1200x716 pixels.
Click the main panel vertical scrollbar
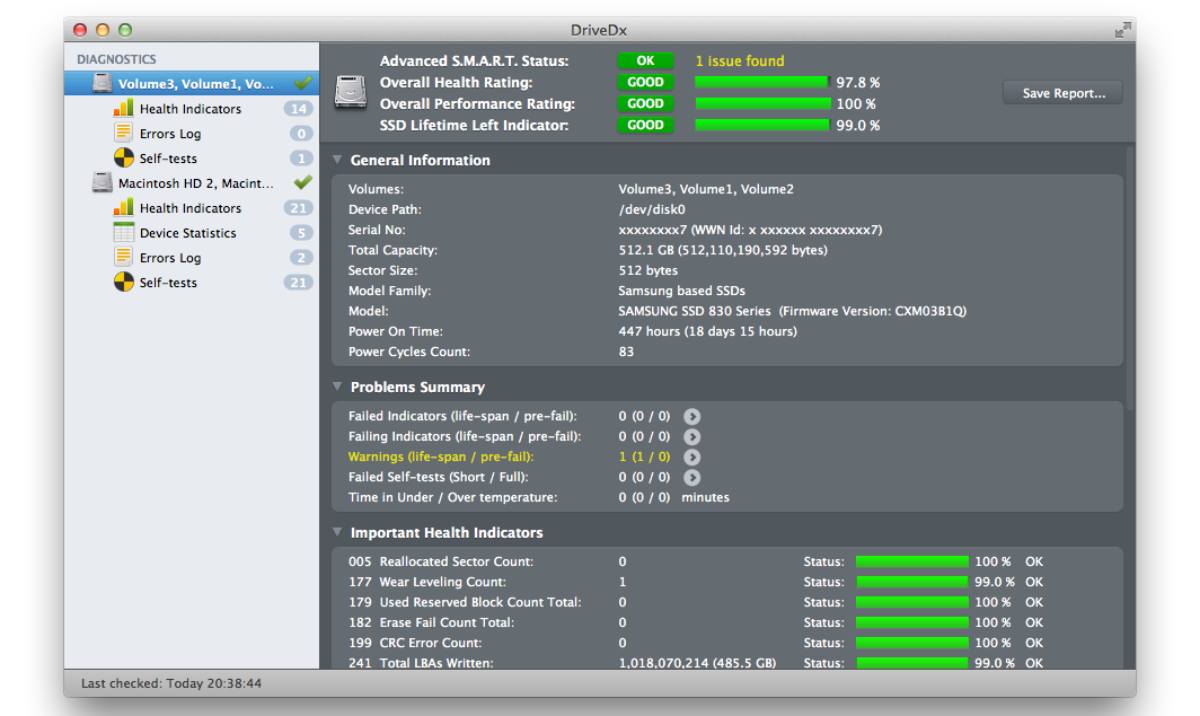point(1130,280)
